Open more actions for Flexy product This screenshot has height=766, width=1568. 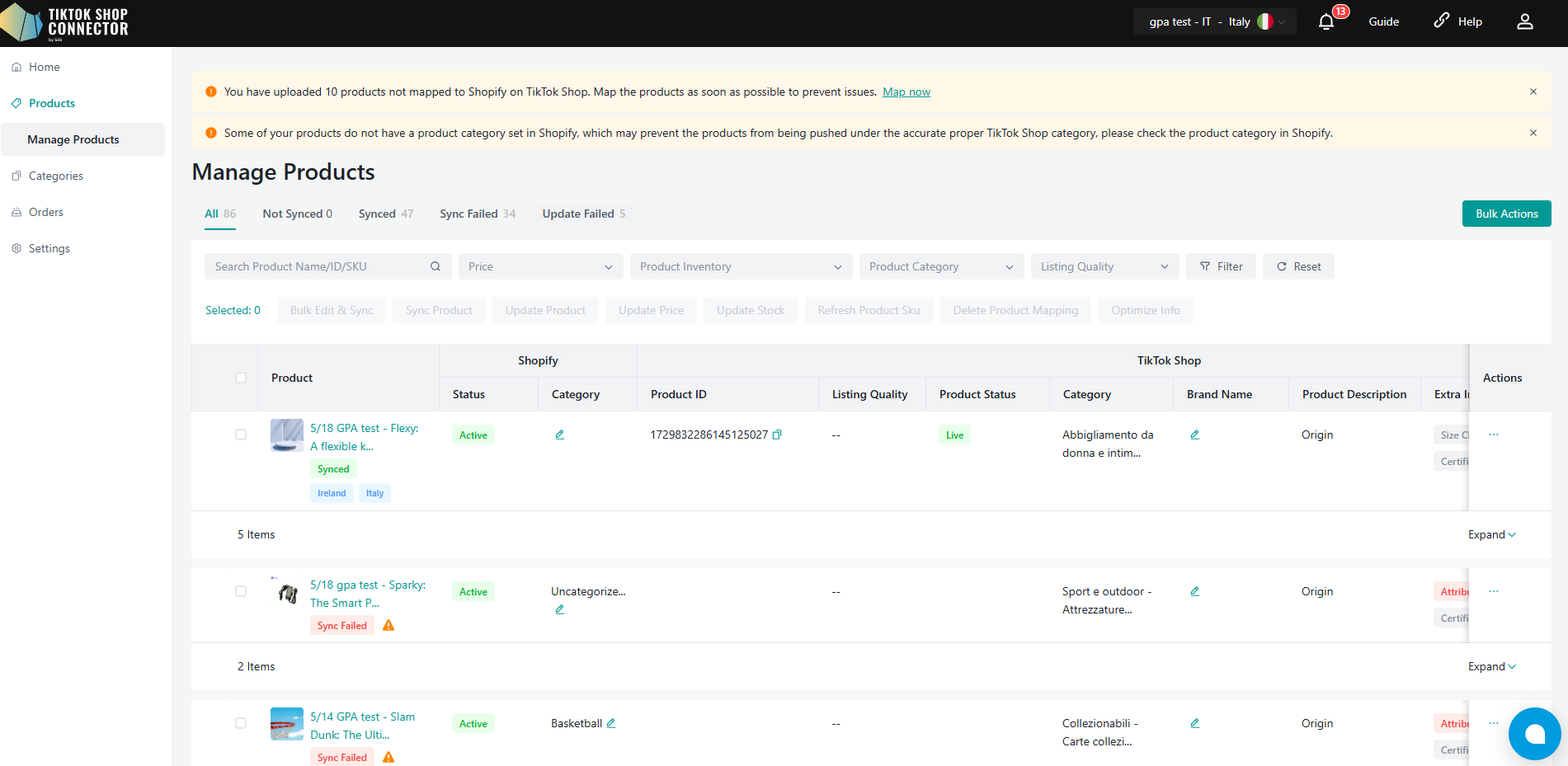1494,435
